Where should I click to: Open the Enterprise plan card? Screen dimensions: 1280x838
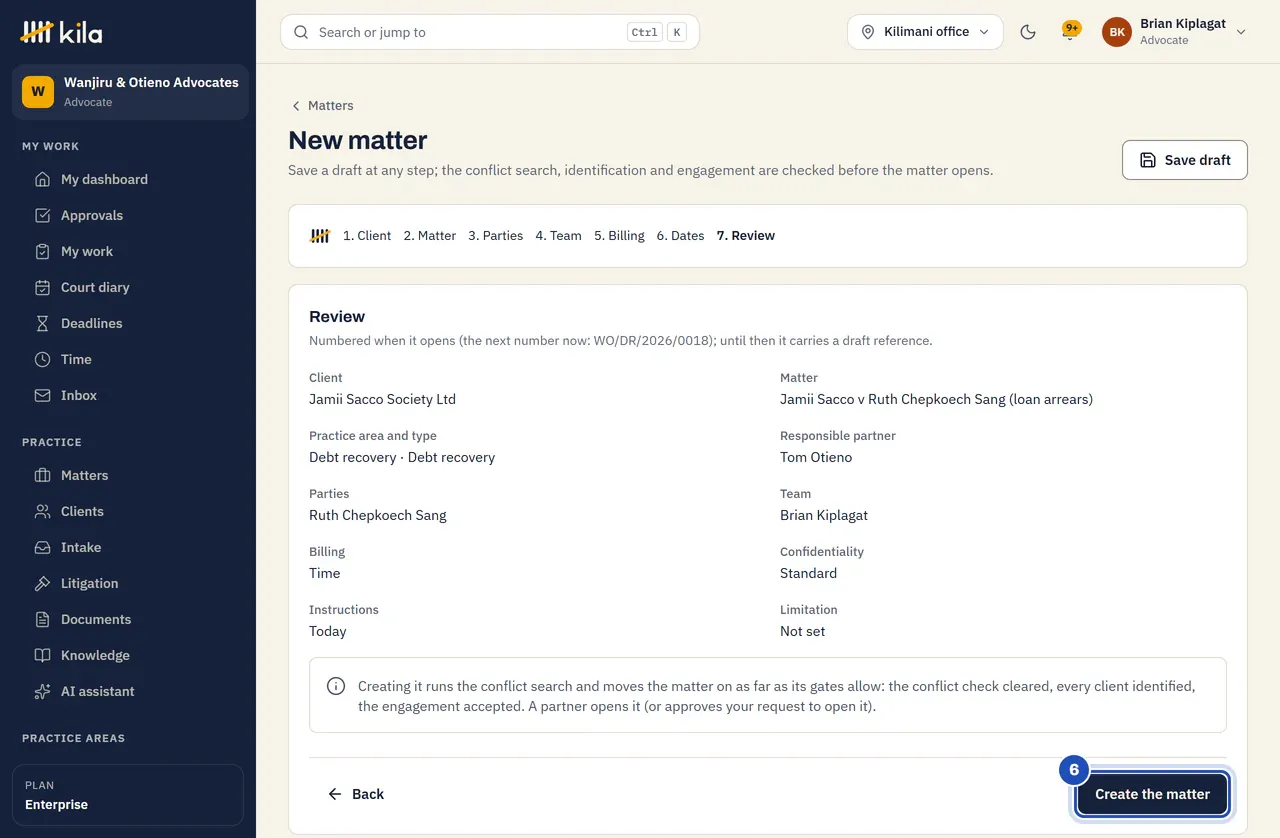pyautogui.click(x=128, y=795)
